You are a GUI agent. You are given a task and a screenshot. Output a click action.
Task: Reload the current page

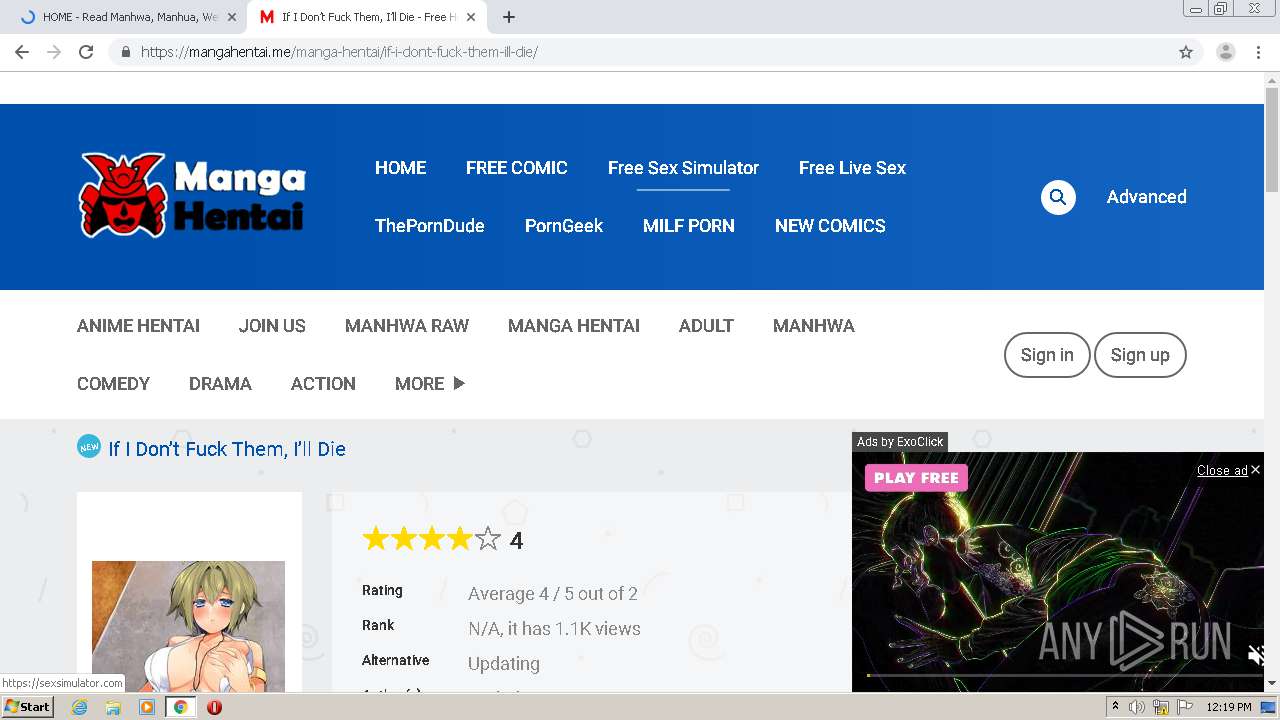click(x=86, y=52)
